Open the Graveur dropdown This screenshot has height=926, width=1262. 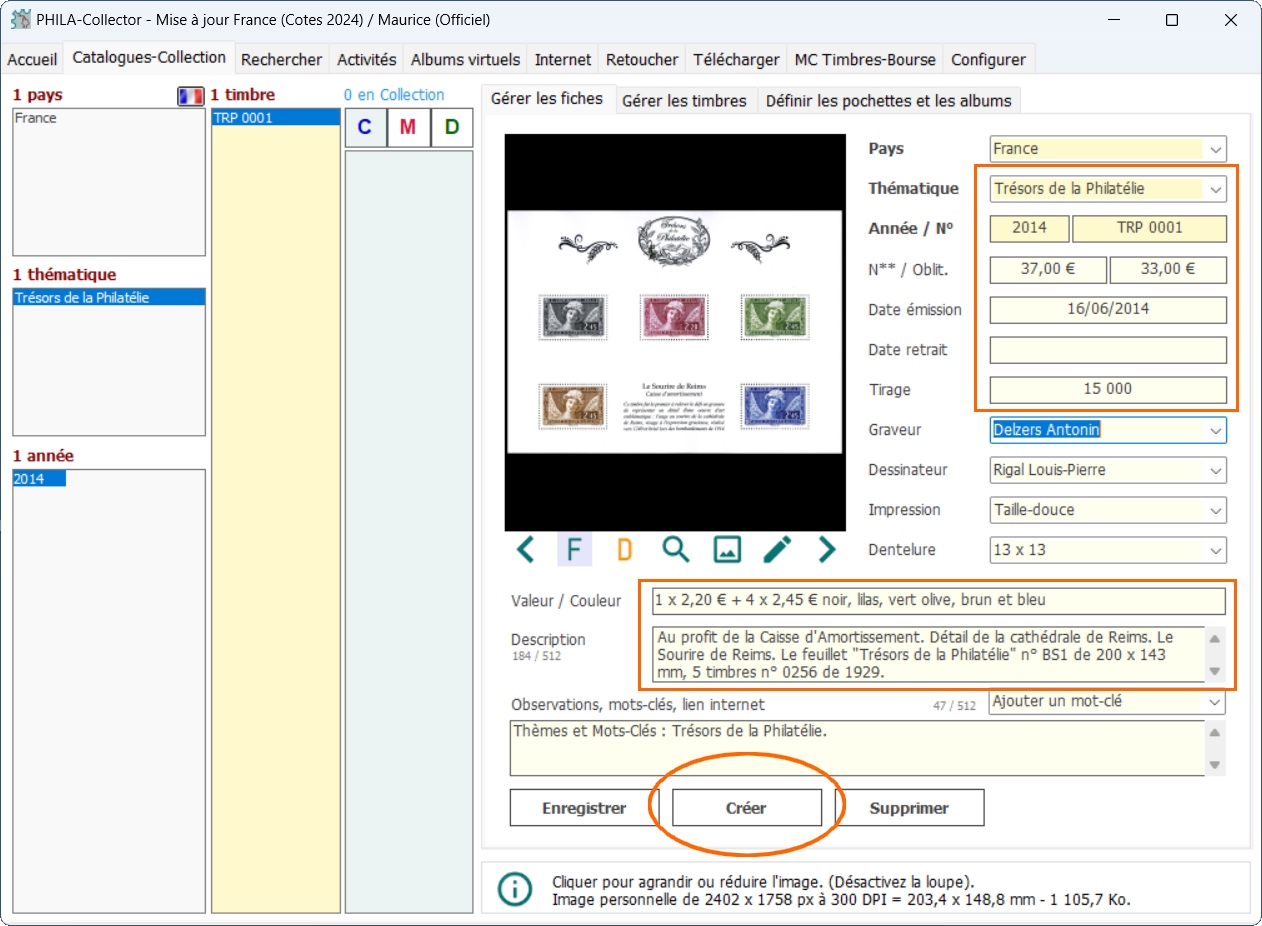point(1215,430)
